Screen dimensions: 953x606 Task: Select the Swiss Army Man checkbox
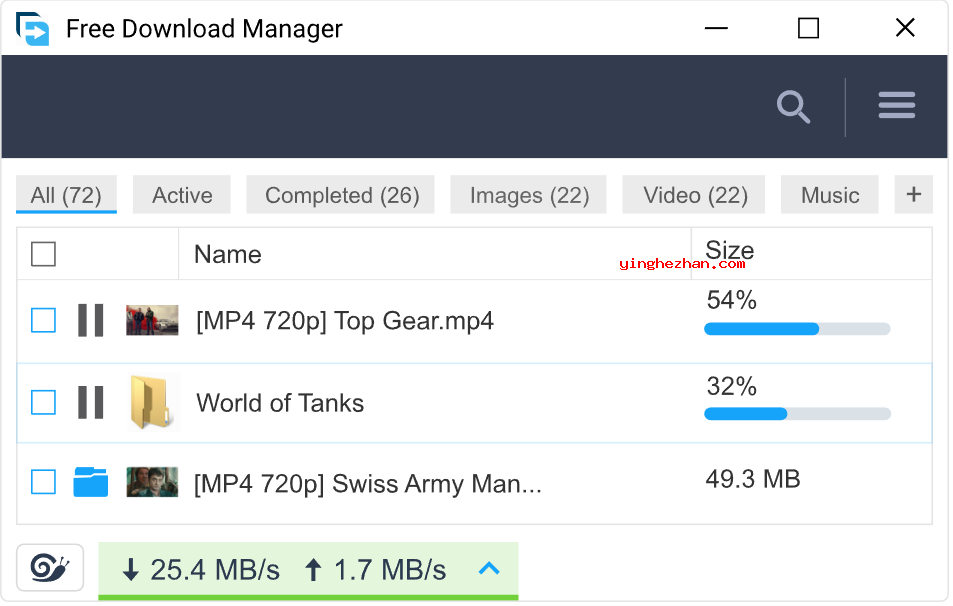pyautogui.click(x=43, y=482)
